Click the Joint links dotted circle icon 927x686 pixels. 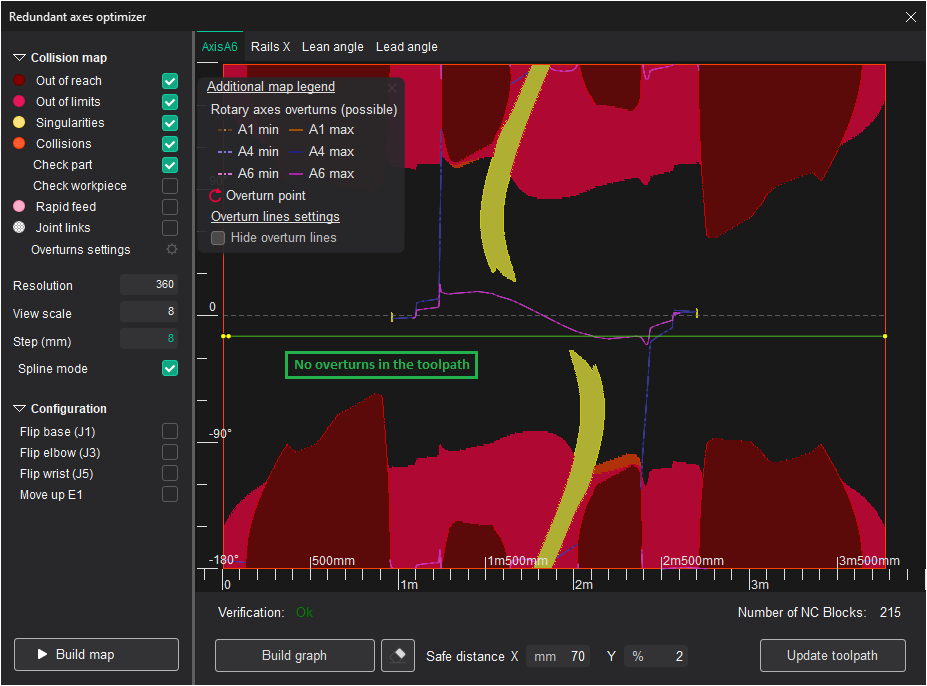pos(19,228)
